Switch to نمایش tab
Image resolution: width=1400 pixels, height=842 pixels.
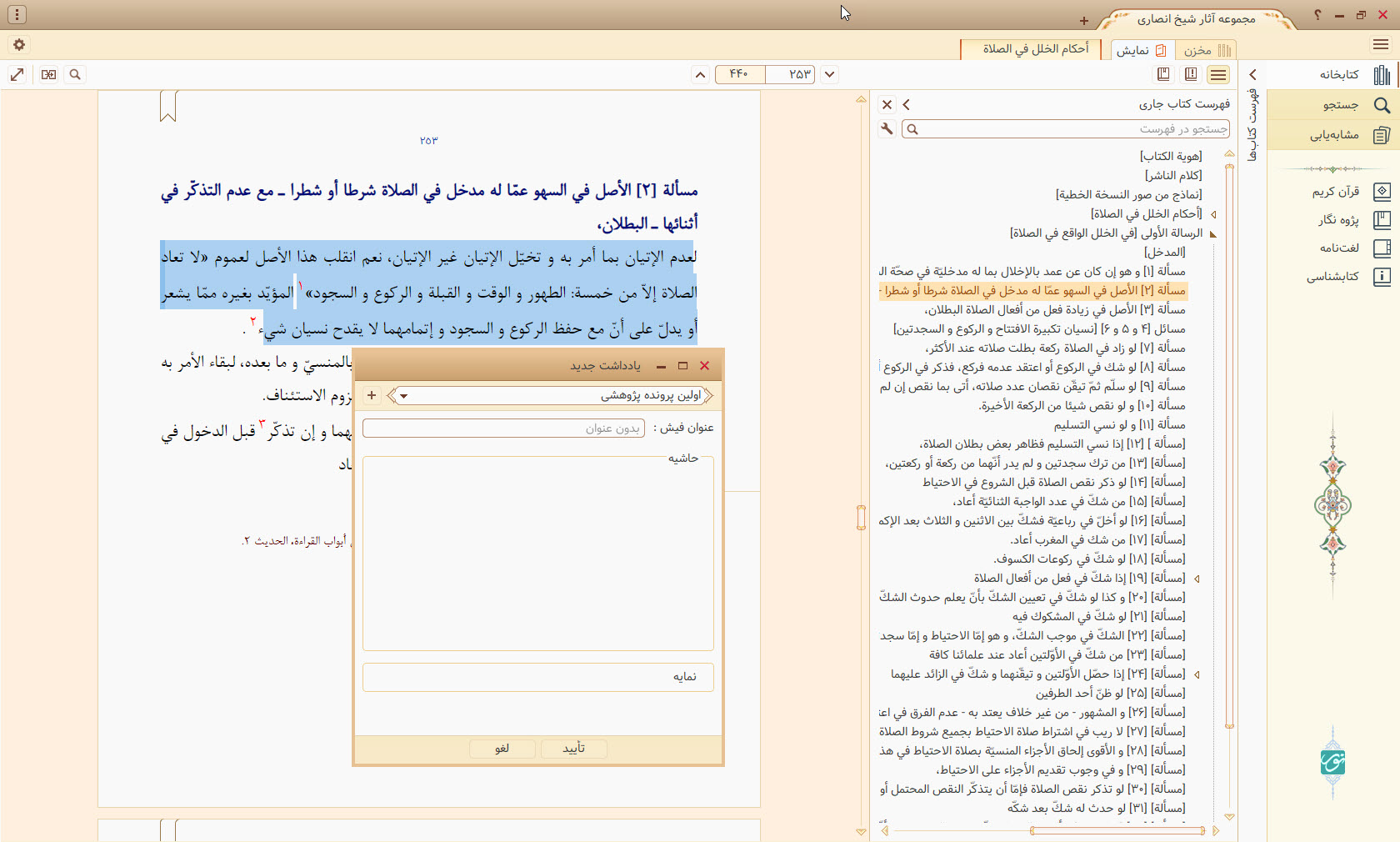(x=1142, y=50)
